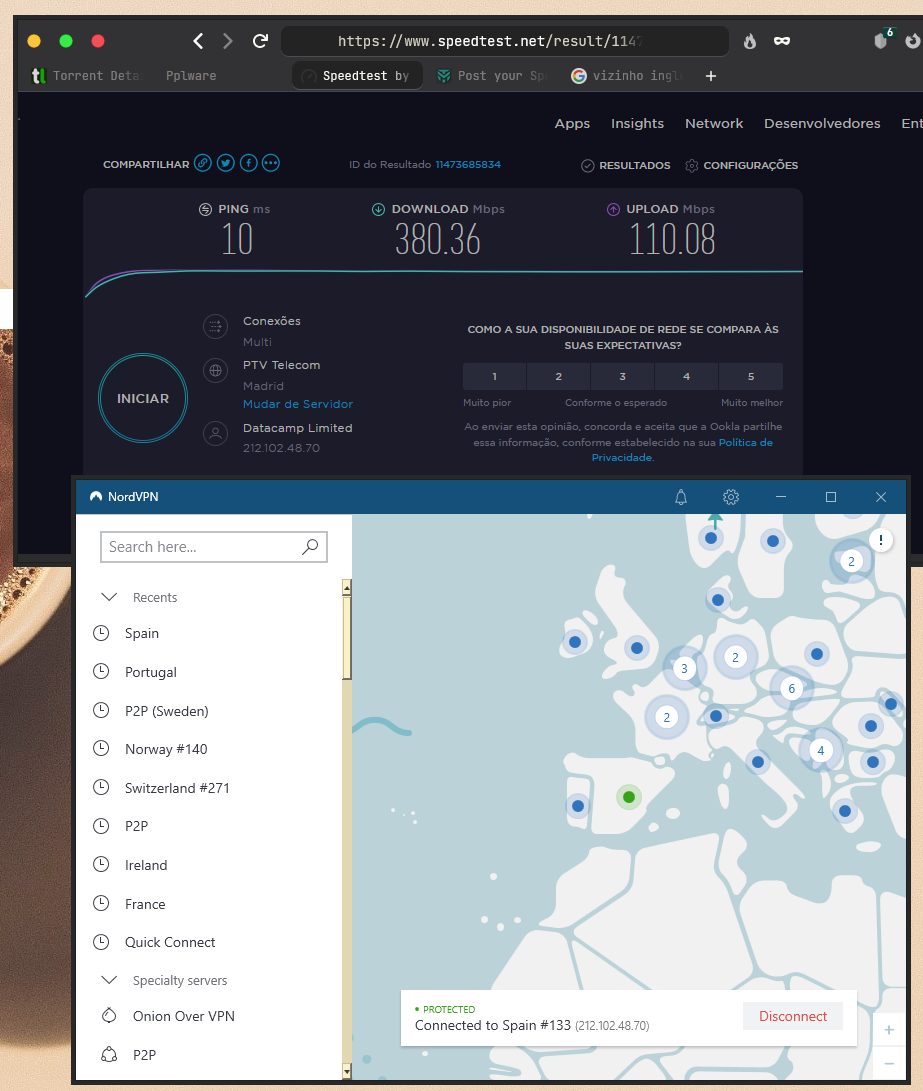The image size is (923, 1091).
Task: Disconnect from Spain #133
Action: (x=793, y=1016)
